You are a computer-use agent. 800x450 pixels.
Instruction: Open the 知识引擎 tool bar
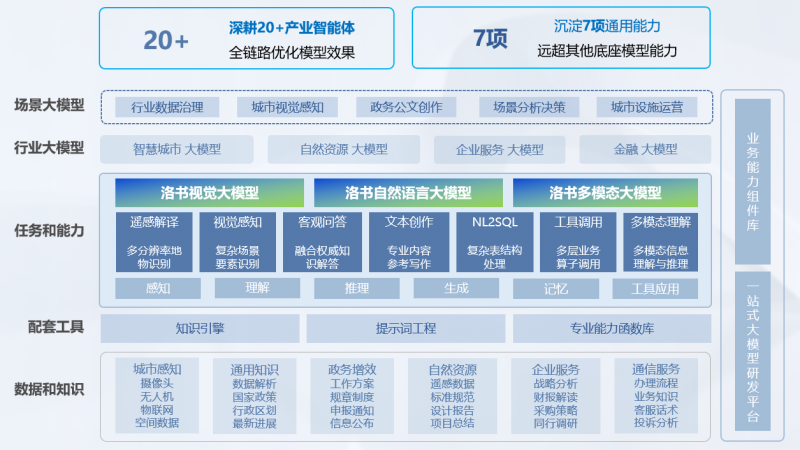coord(200,328)
